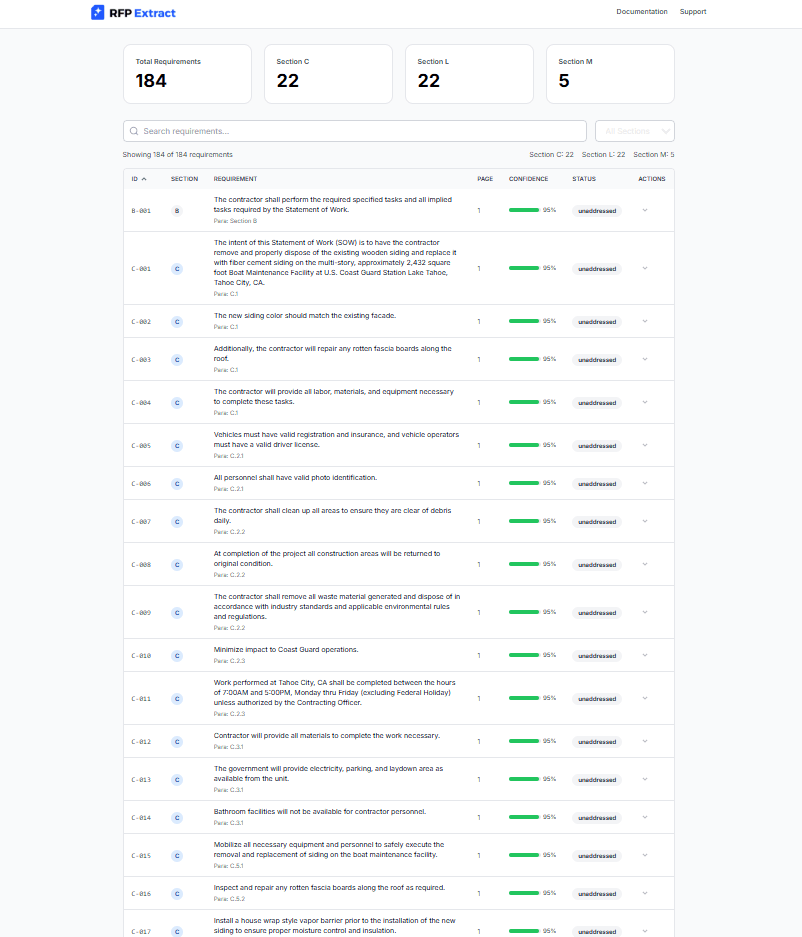Expand the actions chevron for requirement C-003
Viewport: 802px width, 937px height.
pyautogui.click(x=645, y=359)
